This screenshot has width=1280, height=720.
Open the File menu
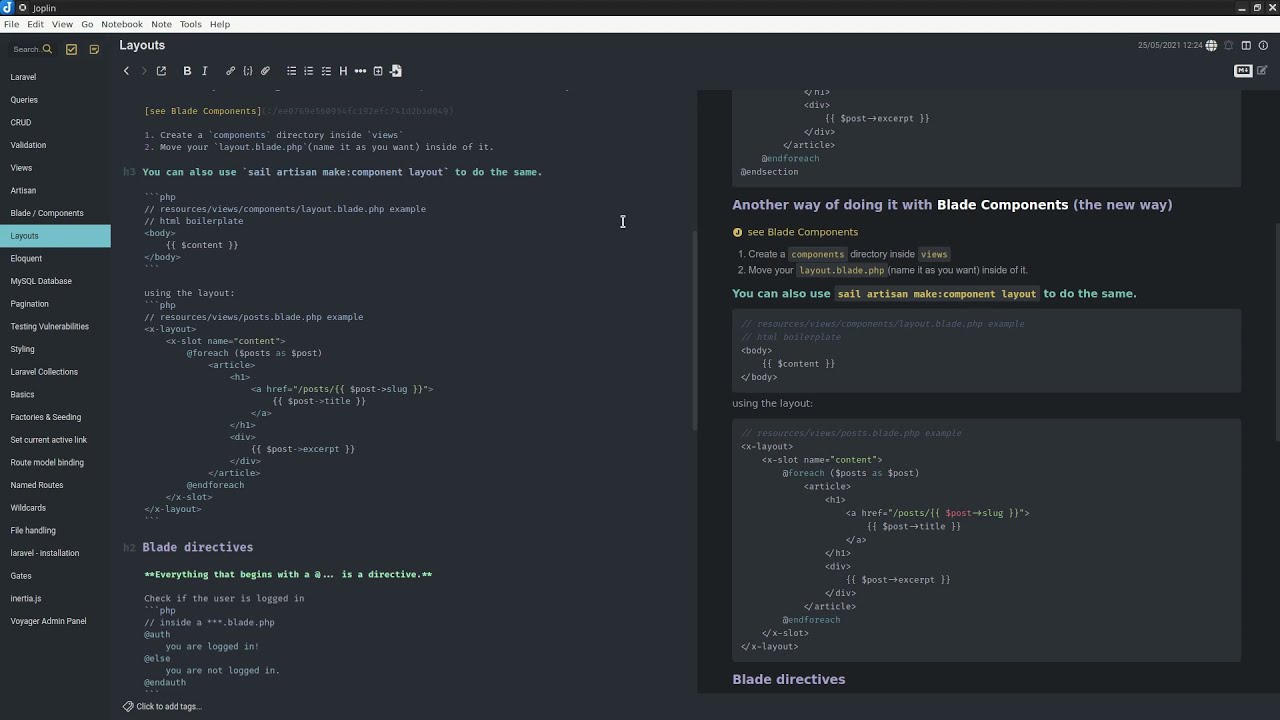pos(11,24)
